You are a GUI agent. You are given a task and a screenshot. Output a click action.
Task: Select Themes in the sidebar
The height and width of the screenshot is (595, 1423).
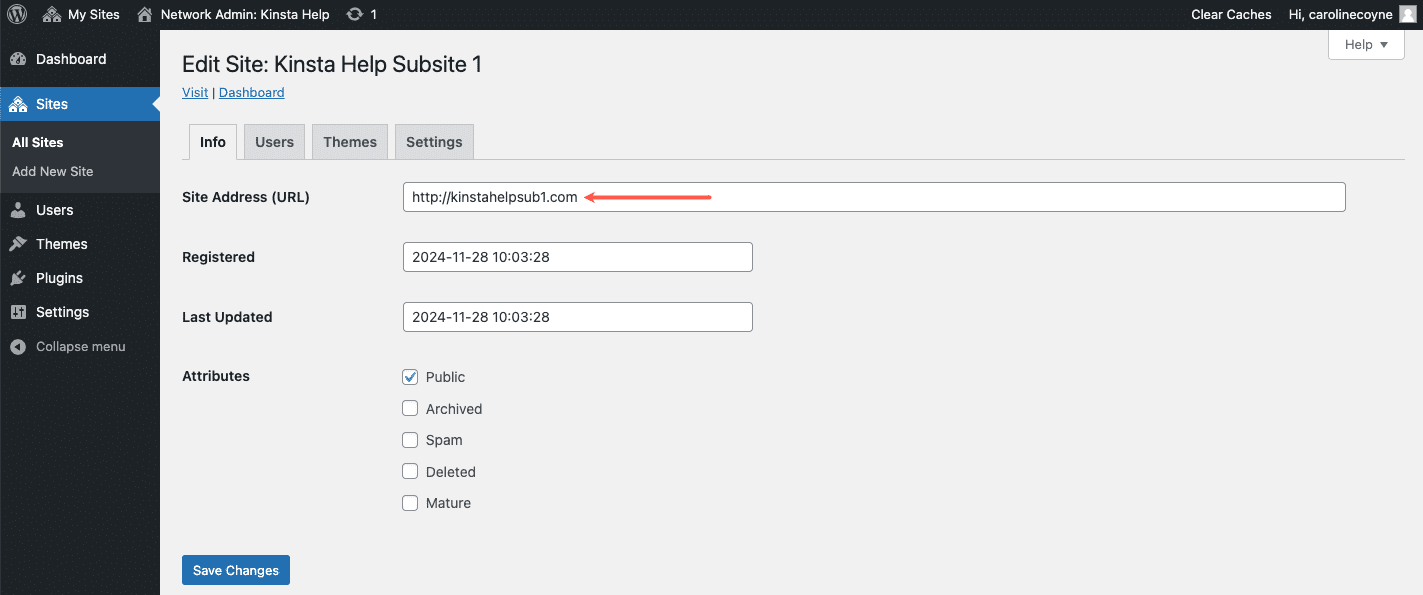tap(62, 243)
